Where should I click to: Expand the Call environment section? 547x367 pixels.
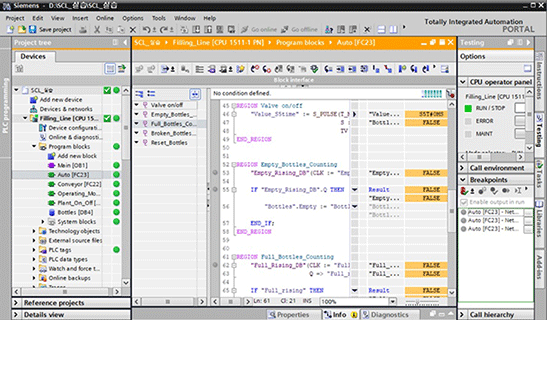pos(462,168)
